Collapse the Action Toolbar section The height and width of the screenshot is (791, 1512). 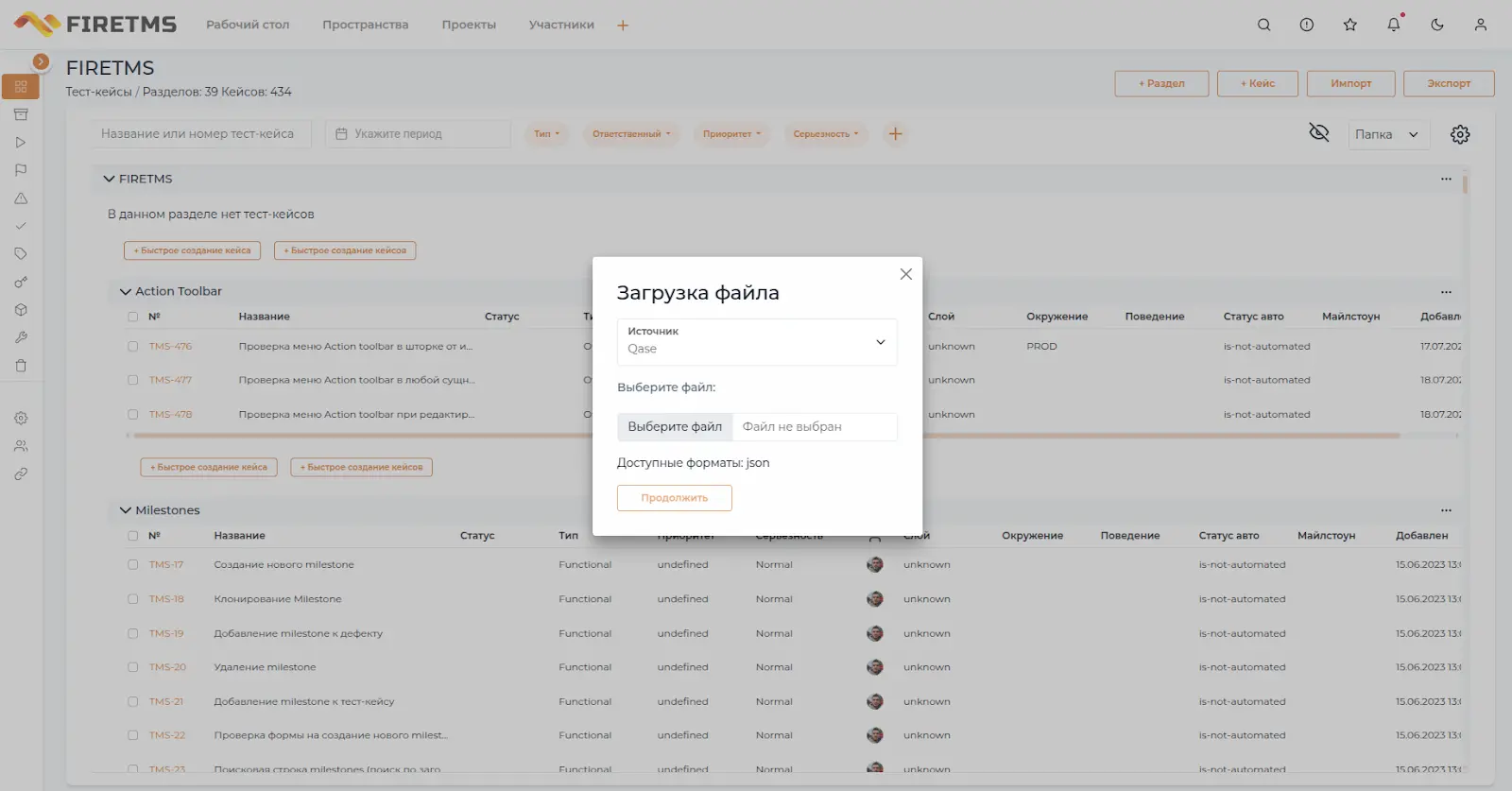click(125, 291)
